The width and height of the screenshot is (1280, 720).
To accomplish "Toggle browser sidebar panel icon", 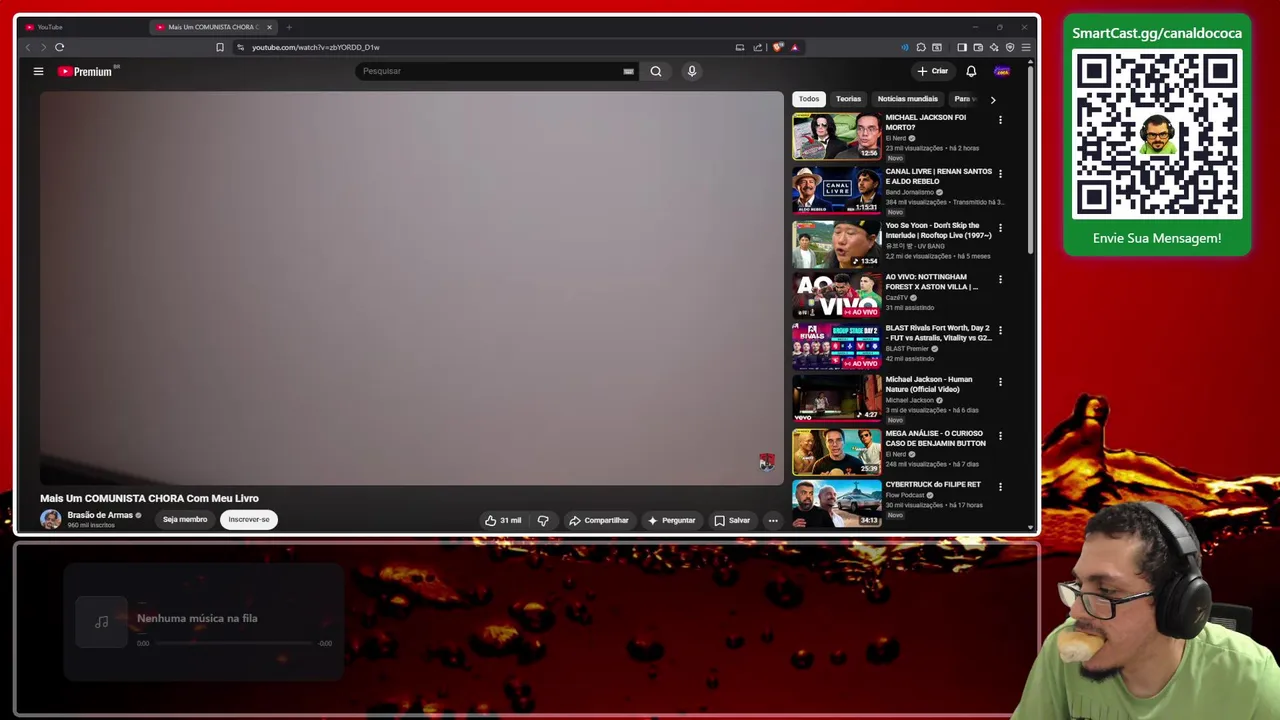I will tap(962, 47).
